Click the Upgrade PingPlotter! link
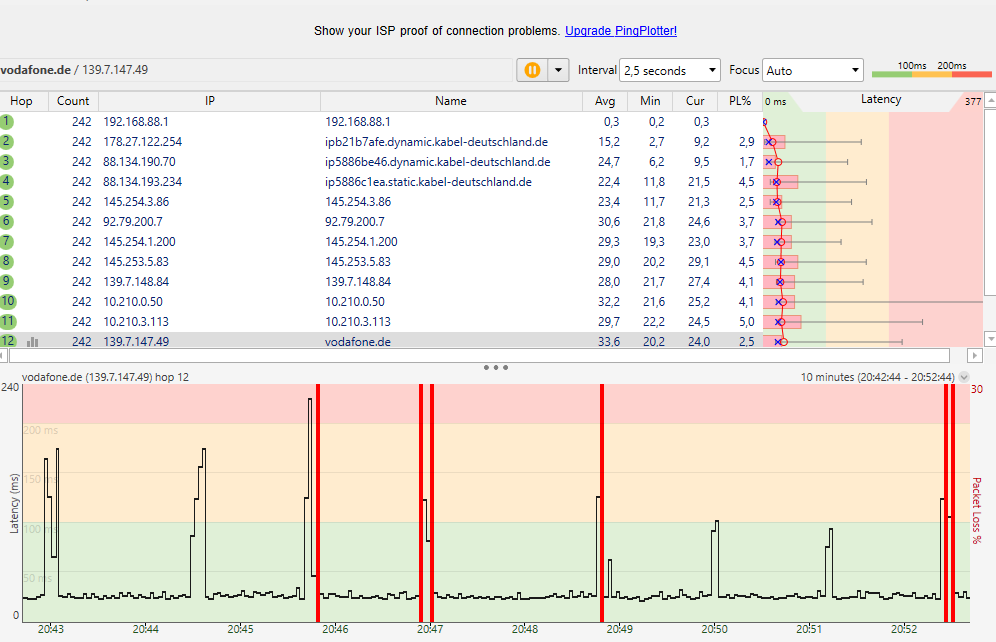 pos(621,31)
